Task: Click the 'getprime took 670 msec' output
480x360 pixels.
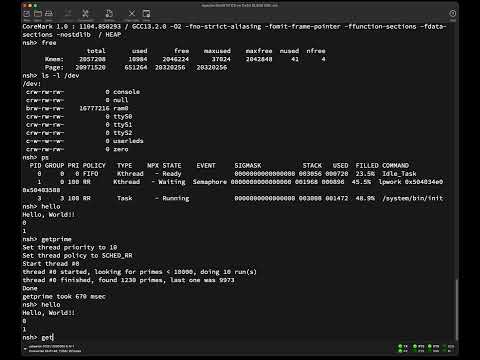Action: point(64,296)
